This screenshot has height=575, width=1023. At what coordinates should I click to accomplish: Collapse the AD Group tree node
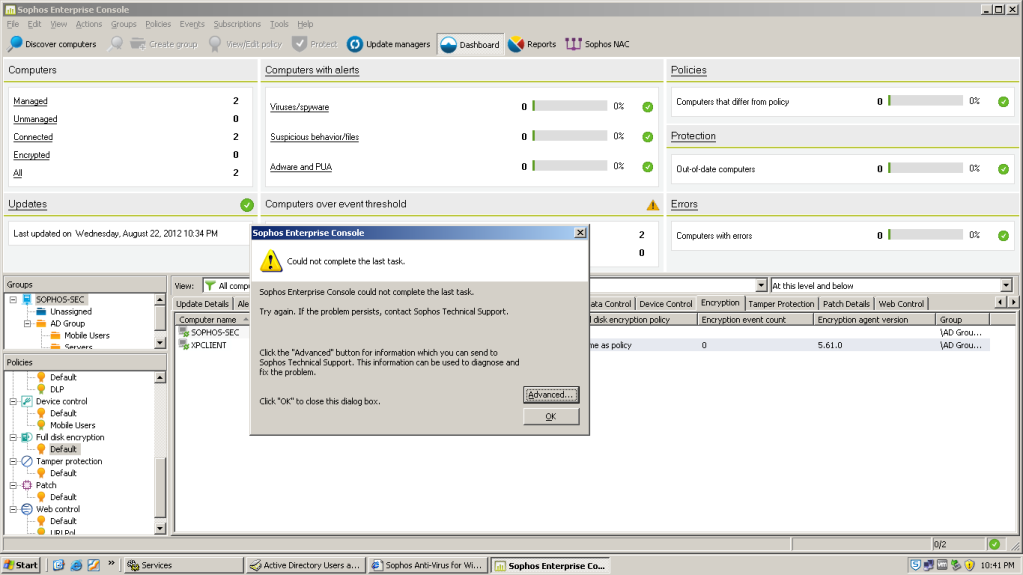point(27,324)
